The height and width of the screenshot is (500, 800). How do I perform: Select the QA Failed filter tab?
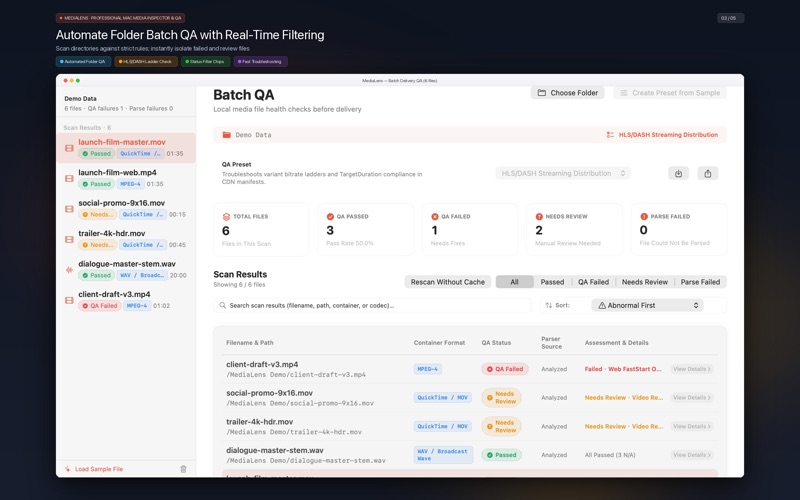tap(593, 282)
